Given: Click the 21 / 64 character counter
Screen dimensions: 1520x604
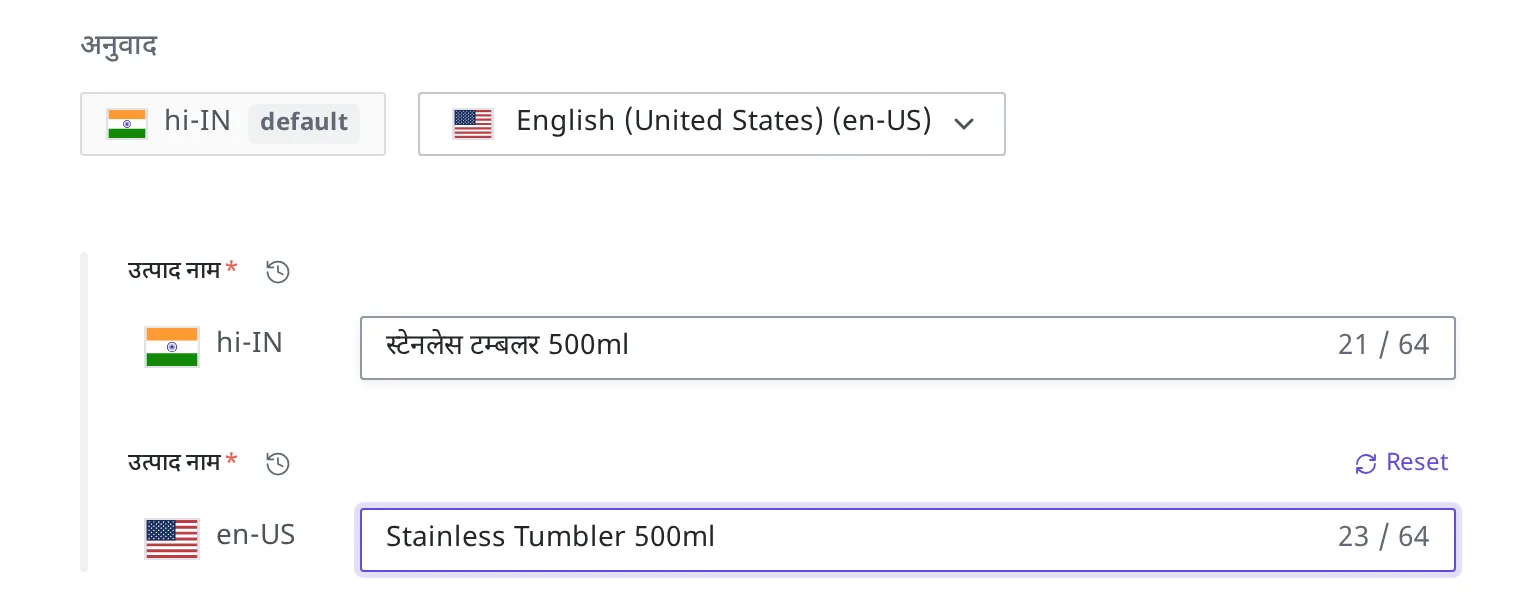Looking at the screenshot, I should click(1384, 345).
